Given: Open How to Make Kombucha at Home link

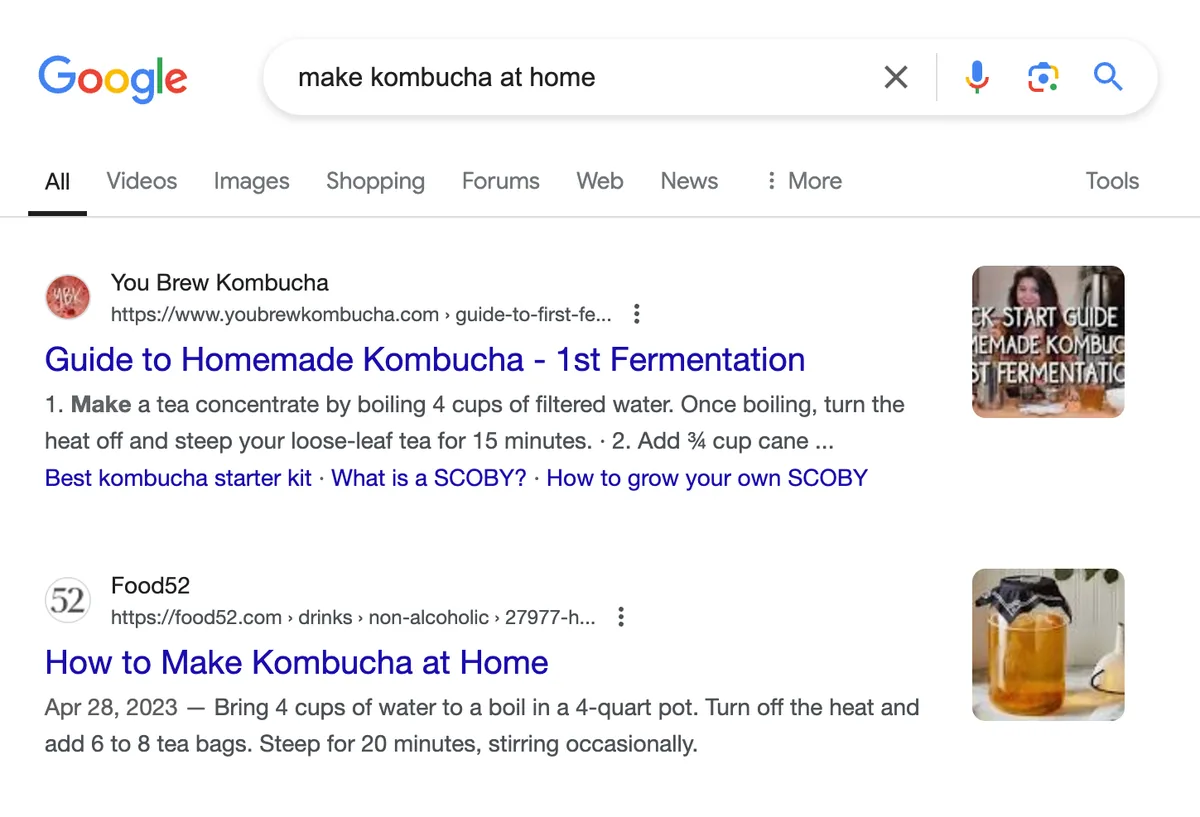Looking at the screenshot, I should (x=297, y=662).
